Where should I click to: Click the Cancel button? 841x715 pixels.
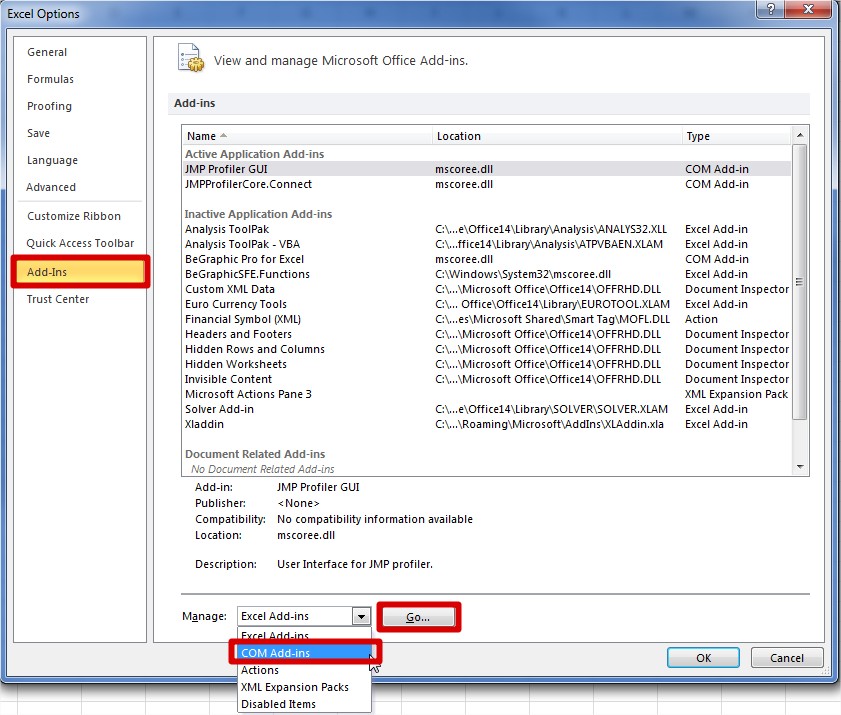(785, 658)
